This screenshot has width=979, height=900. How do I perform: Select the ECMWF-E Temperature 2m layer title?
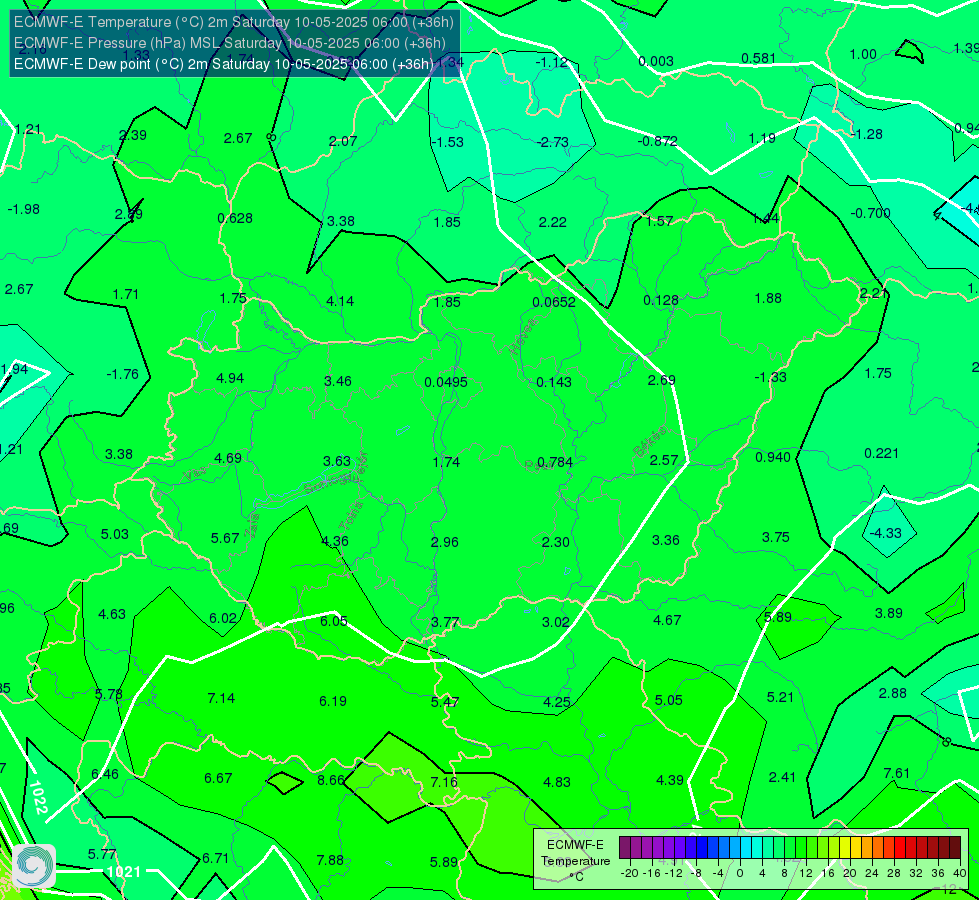click(x=234, y=22)
